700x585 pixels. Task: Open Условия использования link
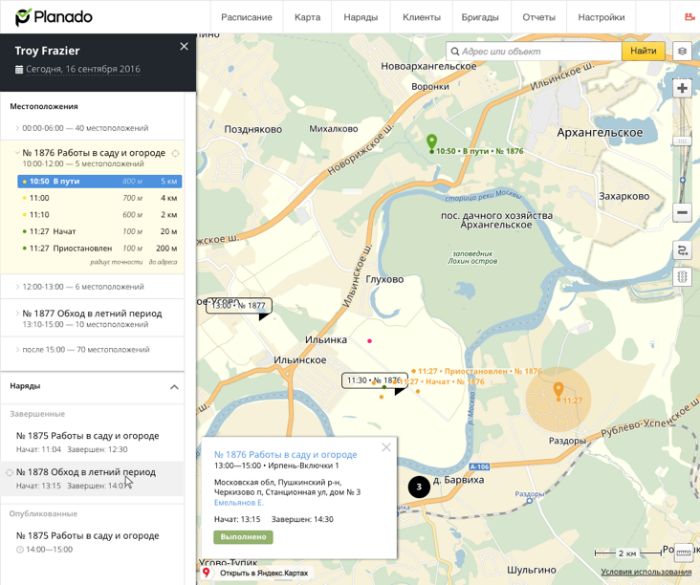coord(646,572)
